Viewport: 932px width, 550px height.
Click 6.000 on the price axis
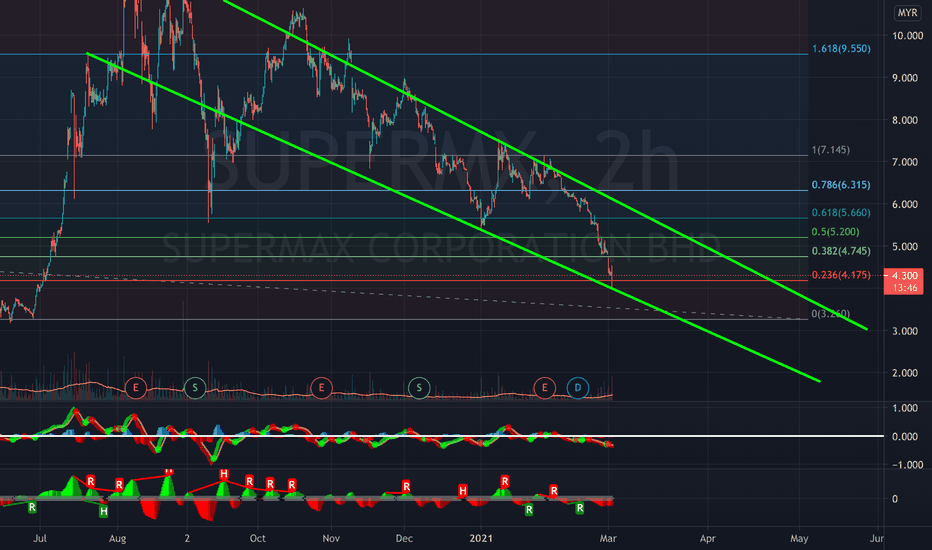(907, 204)
